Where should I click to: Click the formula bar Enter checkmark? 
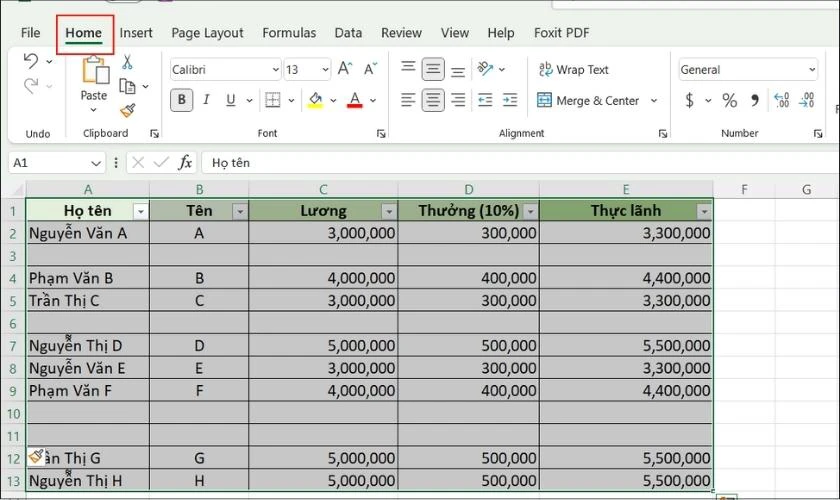point(161,162)
